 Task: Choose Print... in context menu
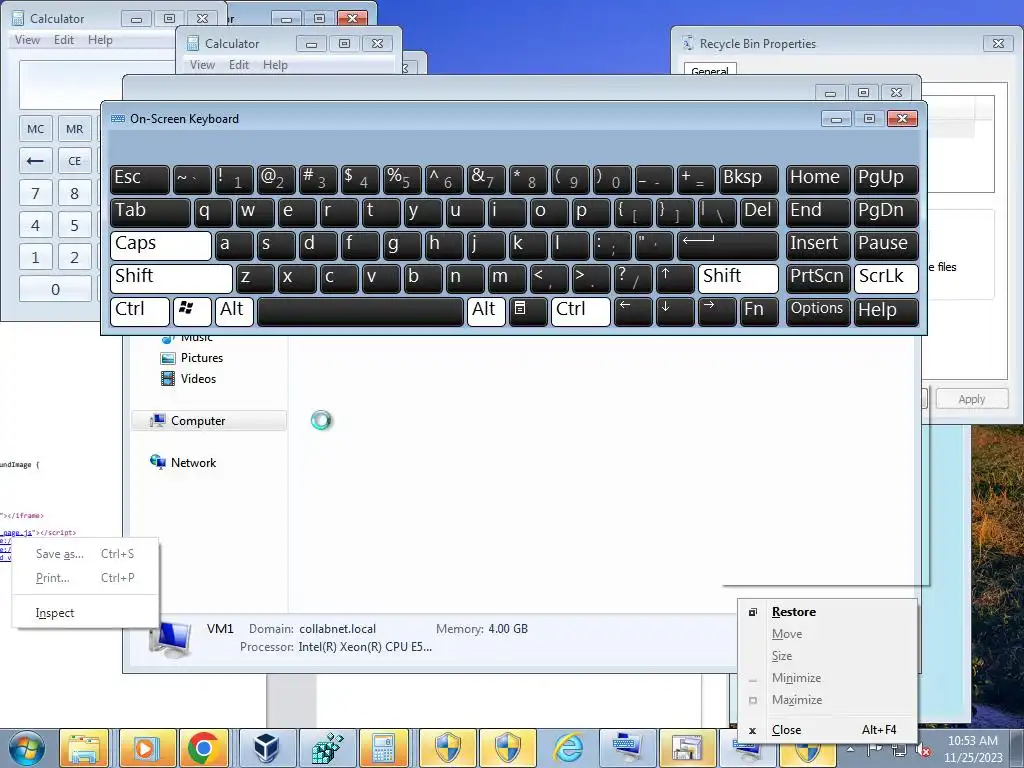point(85,578)
